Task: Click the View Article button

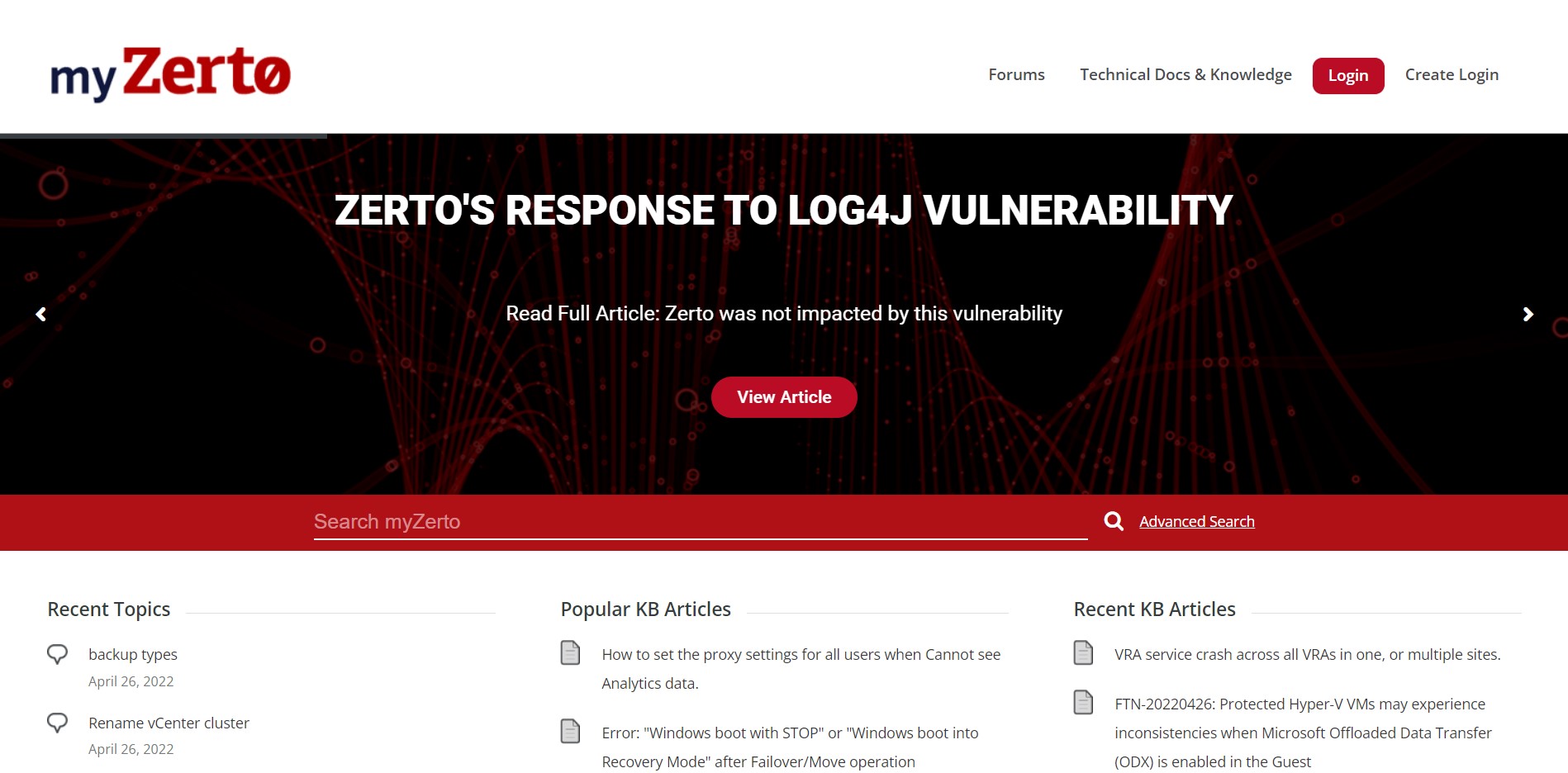Action: [784, 397]
